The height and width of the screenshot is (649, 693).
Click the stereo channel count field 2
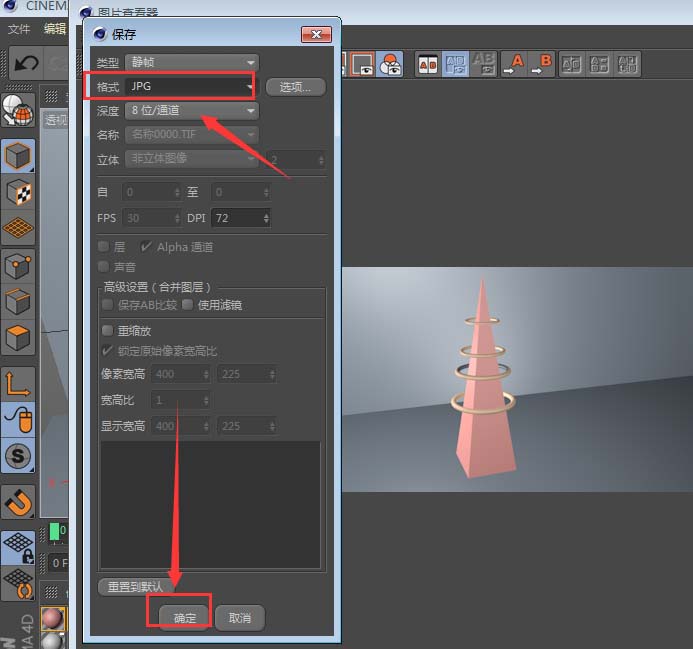[x=296, y=160]
